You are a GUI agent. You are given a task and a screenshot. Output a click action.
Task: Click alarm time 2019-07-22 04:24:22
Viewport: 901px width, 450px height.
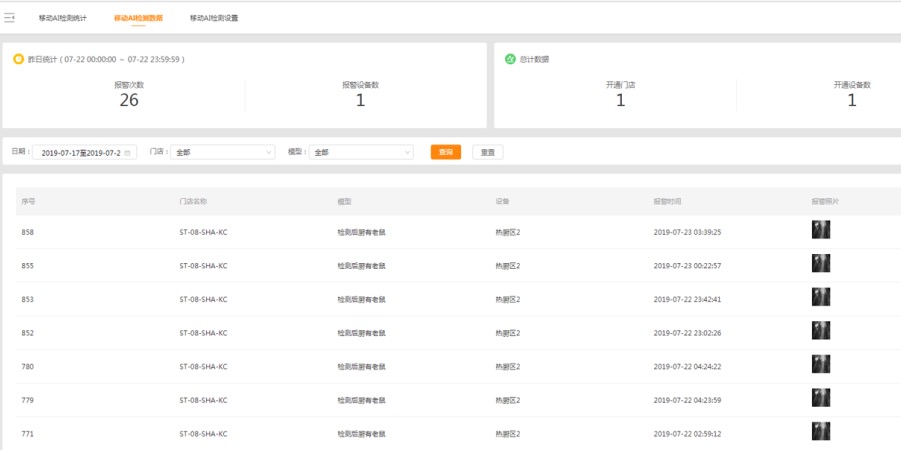(x=687, y=367)
